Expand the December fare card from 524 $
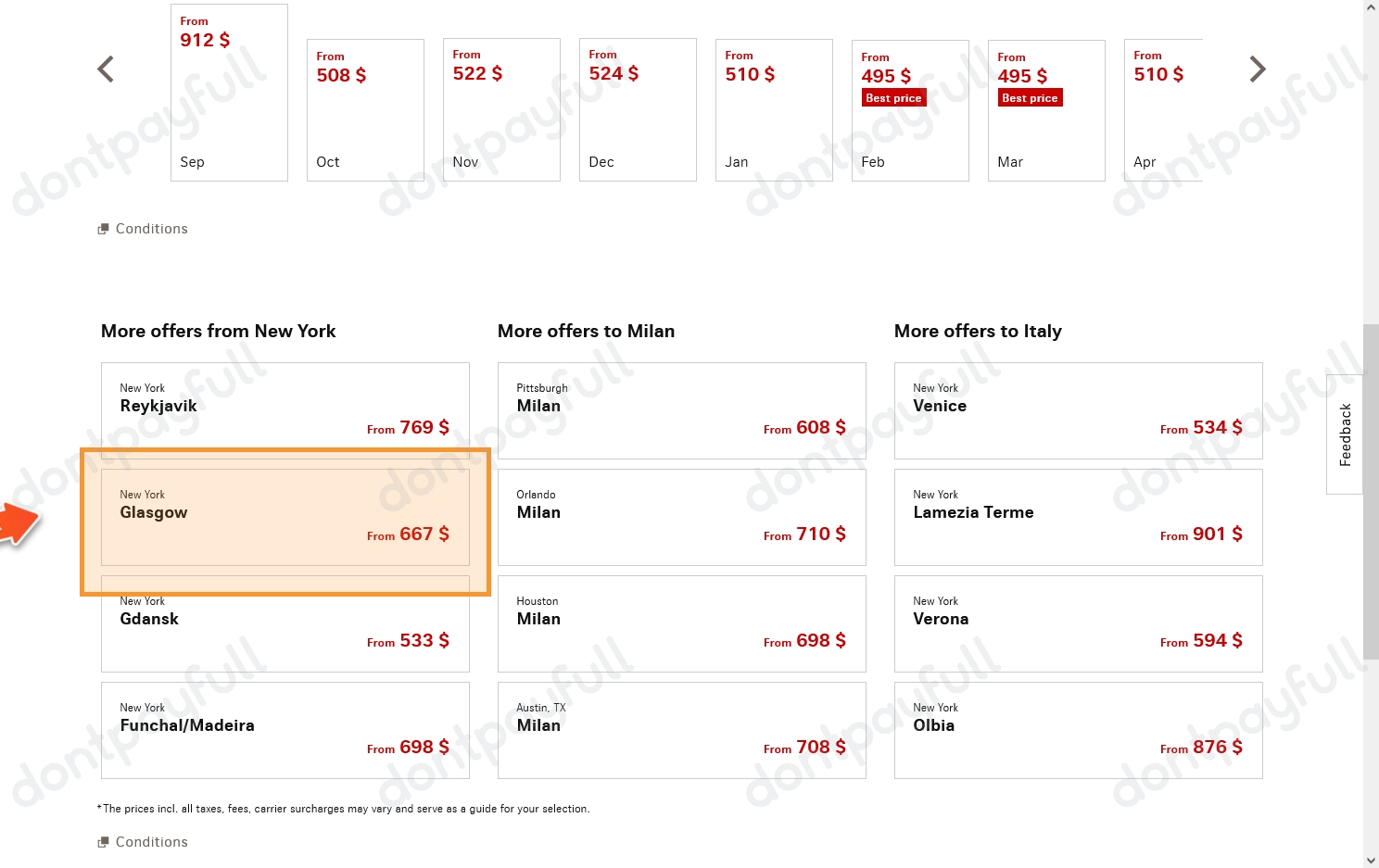The height and width of the screenshot is (868, 1379). tap(637, 109)
